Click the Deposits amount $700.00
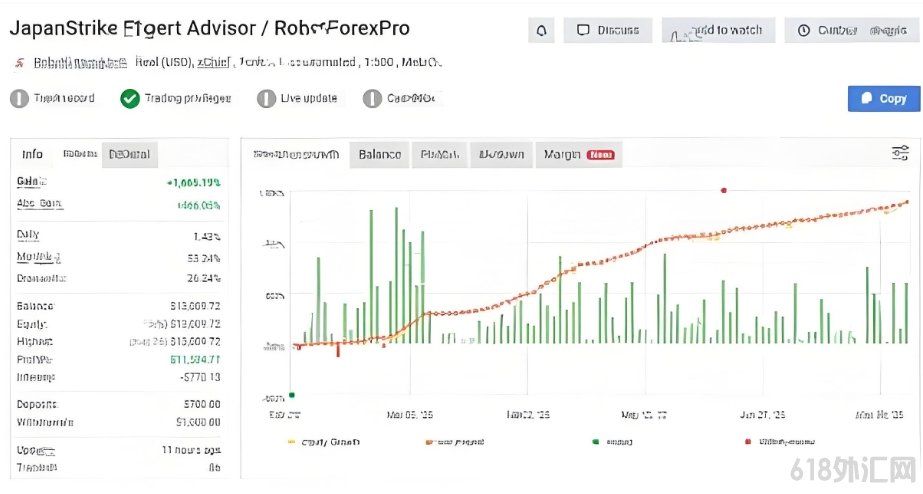 (x=202, y=404)
